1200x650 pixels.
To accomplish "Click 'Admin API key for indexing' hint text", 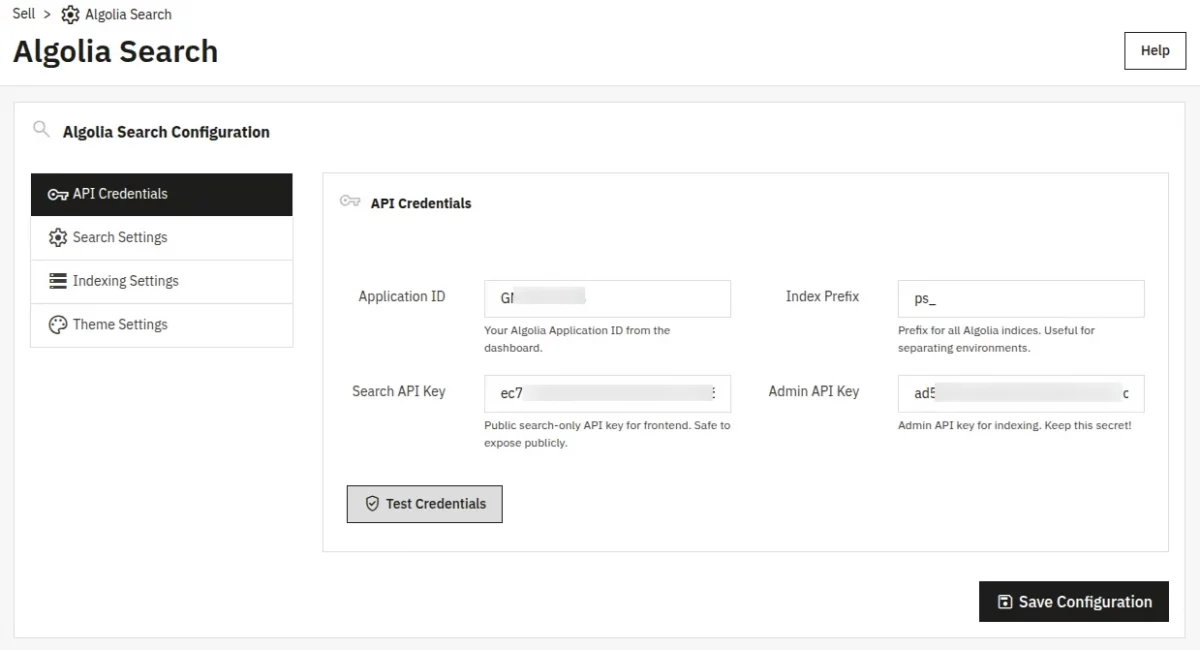I will 1015,425.
